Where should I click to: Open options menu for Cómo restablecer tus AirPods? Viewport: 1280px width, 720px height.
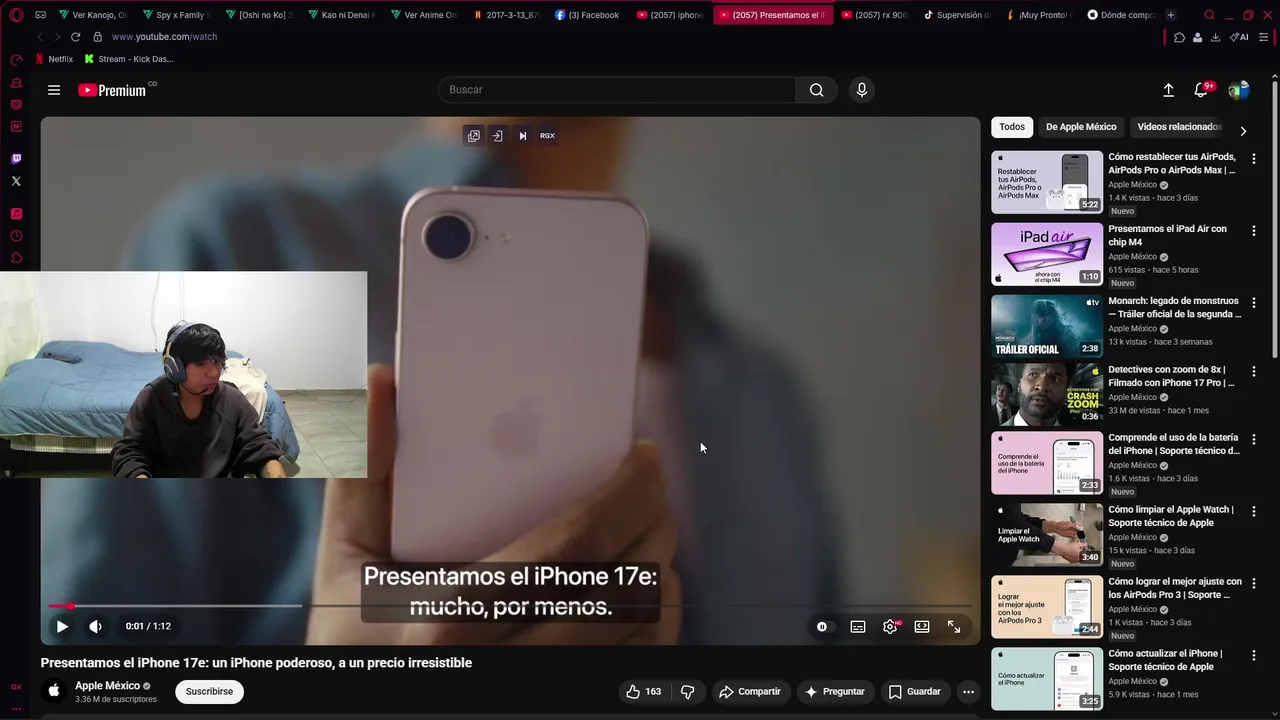pos(1254,158)
